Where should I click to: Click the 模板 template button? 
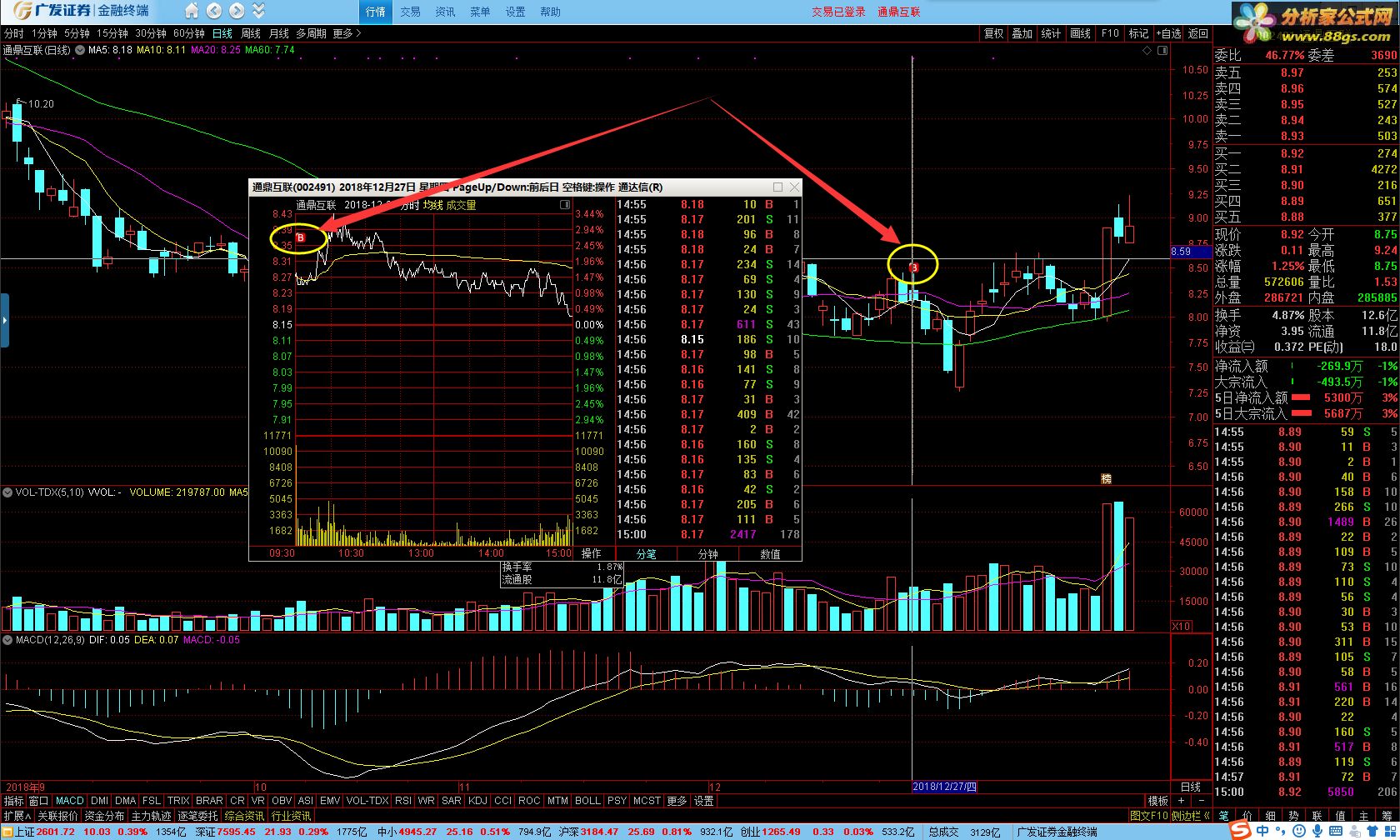tap(1157, 800)
